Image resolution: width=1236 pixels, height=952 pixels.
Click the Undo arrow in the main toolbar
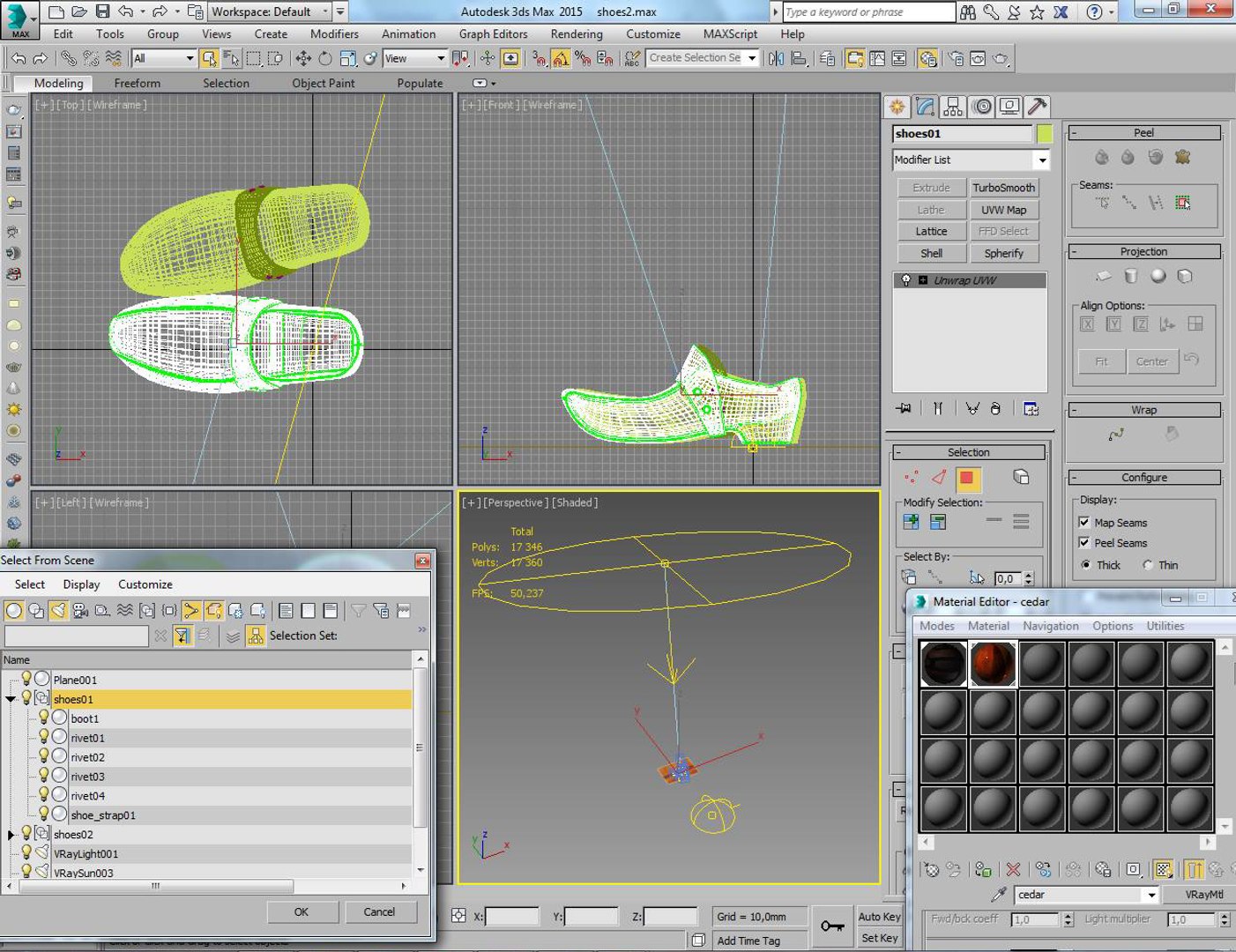19,58
